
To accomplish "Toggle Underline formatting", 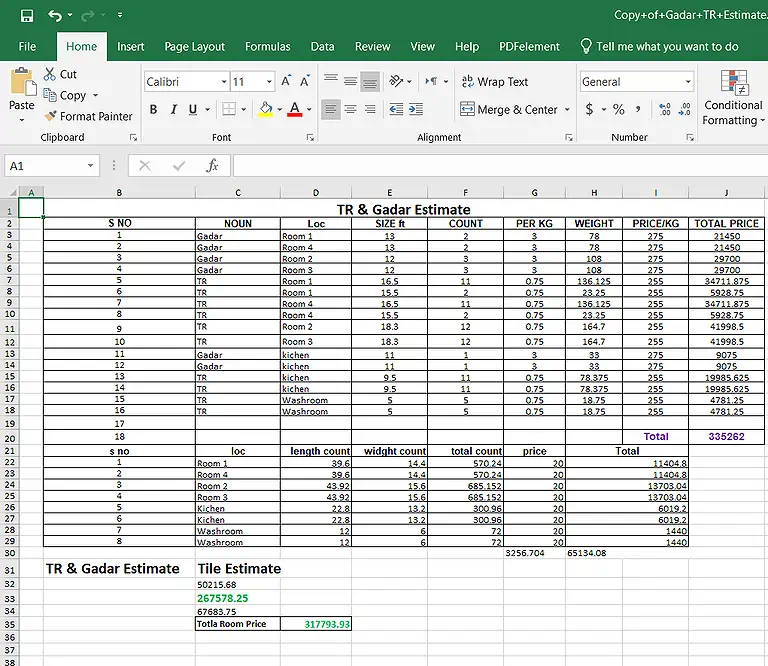I will tap(193, 109).
